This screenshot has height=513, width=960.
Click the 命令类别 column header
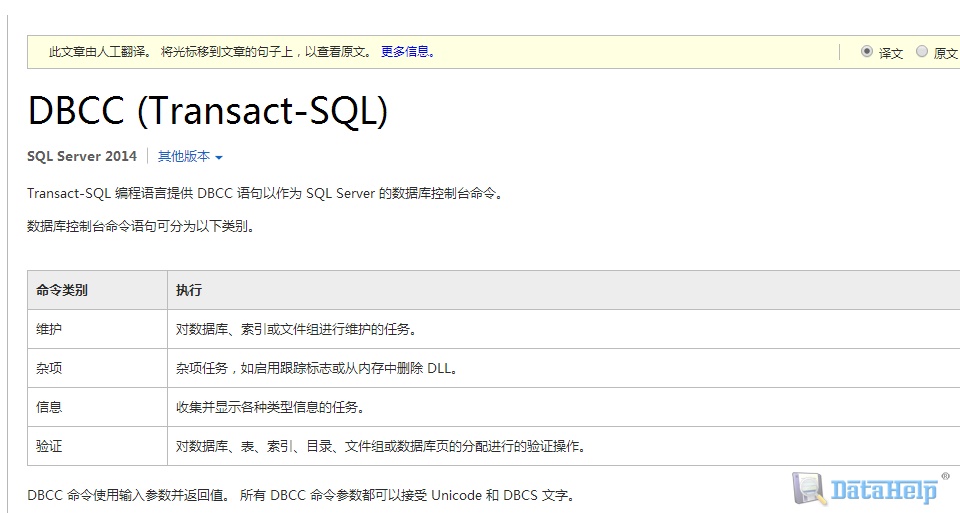click(97, 290)
